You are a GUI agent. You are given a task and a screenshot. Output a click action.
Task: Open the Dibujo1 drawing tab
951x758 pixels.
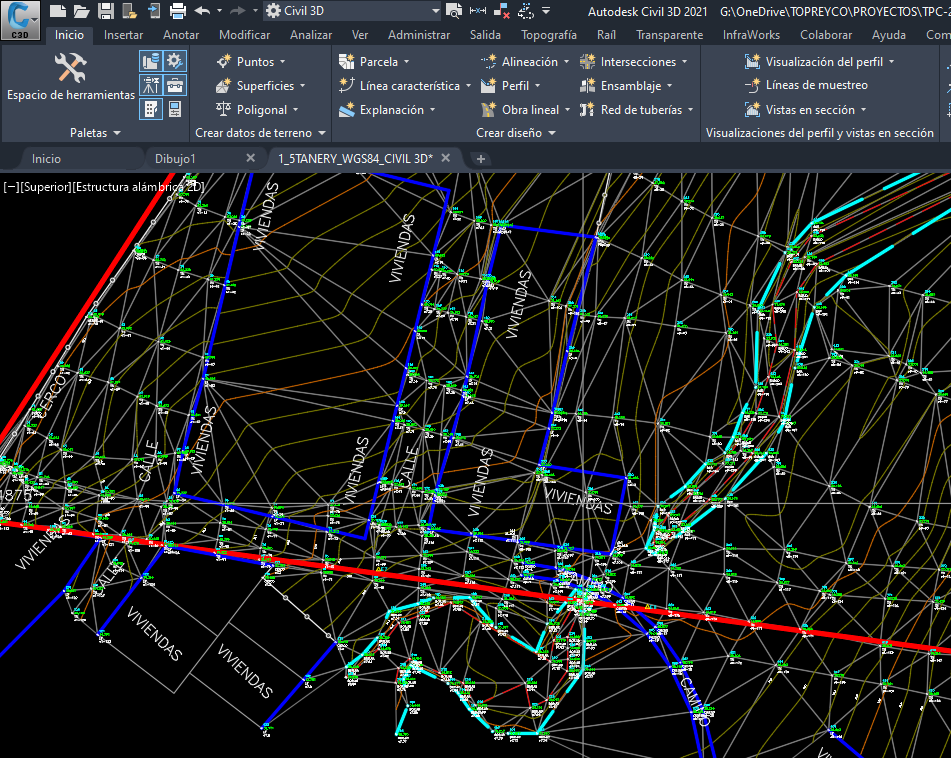(175, 158)
